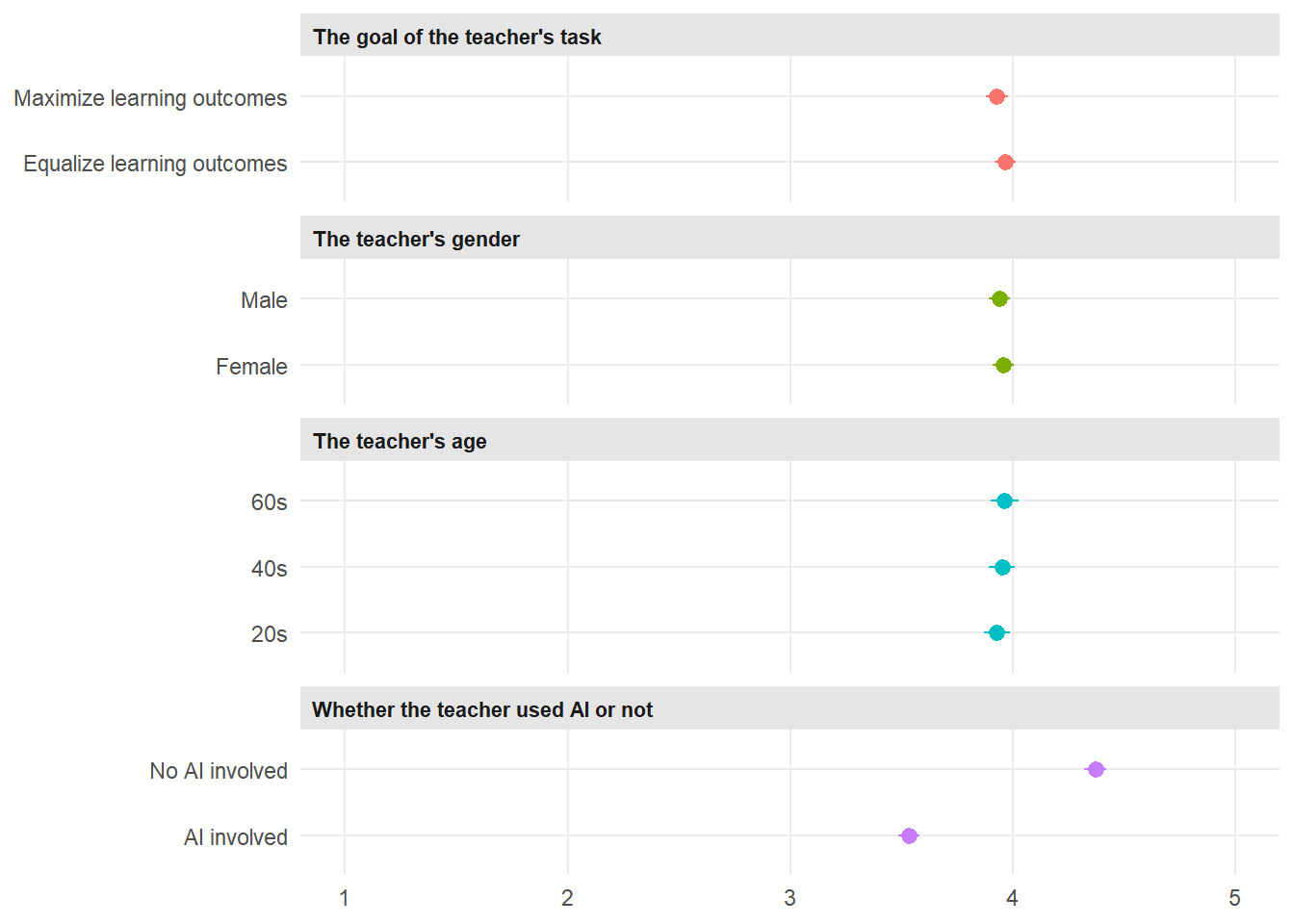The height and width of the screenshot is (924, 1294).
Task: Click the "Equalize learning outcomes" axis label
Action: coord(155,164)
